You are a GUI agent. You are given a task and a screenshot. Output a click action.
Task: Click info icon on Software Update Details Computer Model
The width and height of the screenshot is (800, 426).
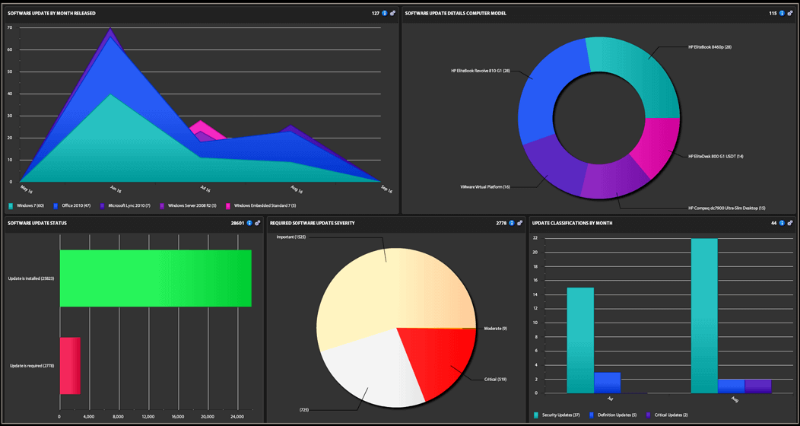tap(782, 13)
